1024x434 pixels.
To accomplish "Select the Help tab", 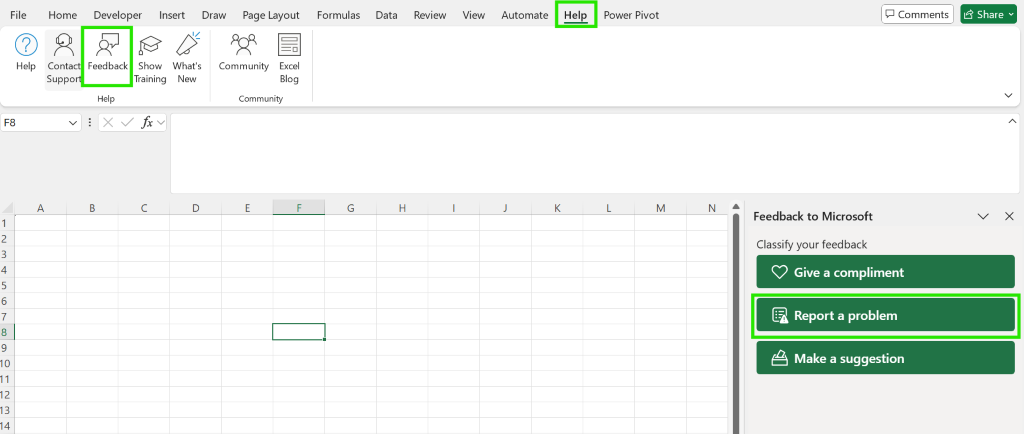I will click(x=575, y=15).
